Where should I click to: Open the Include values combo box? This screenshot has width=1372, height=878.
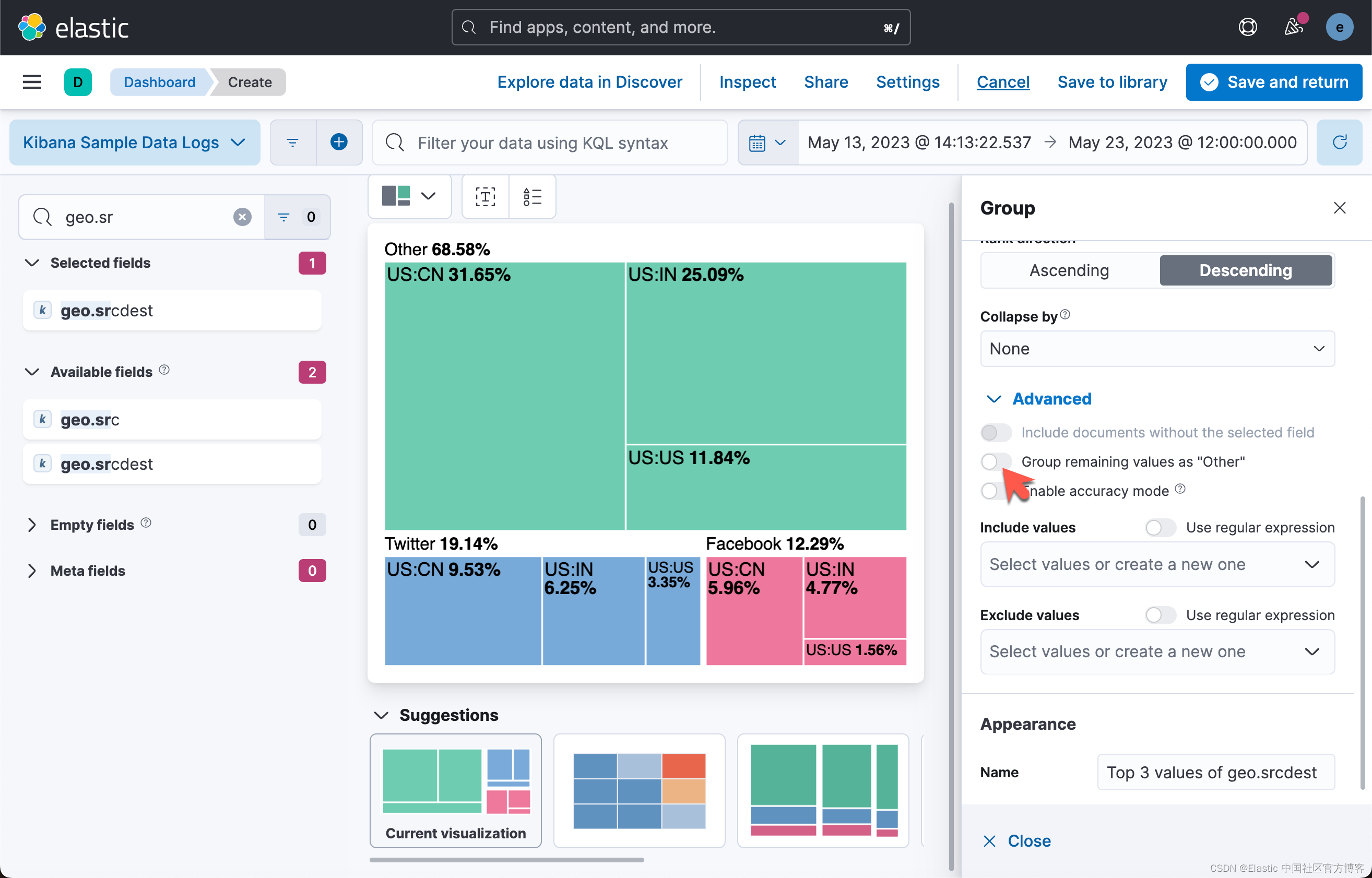coord(1157,564)
